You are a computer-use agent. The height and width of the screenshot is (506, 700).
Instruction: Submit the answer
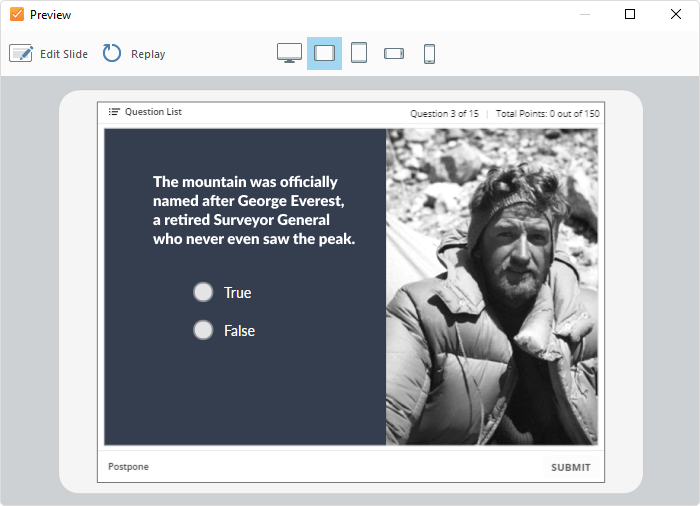(571, 467)
